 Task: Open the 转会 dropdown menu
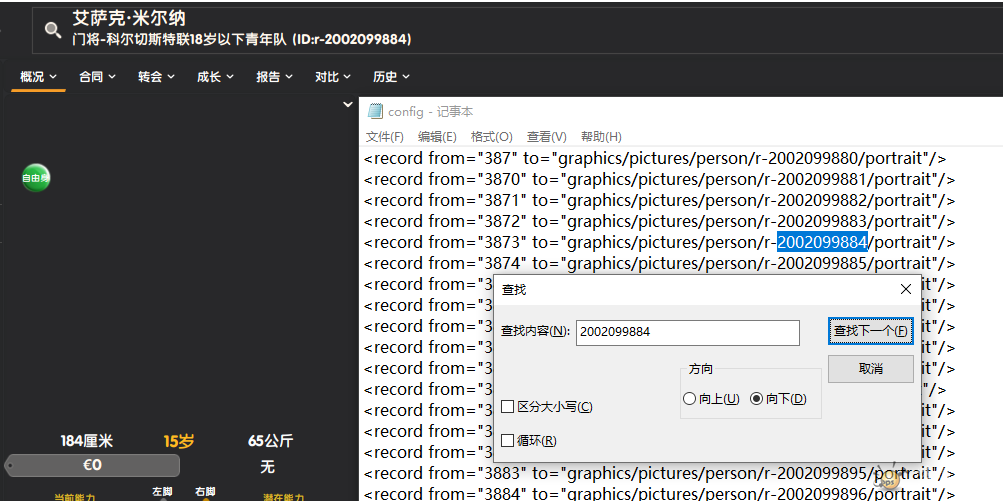click(156, 77)
